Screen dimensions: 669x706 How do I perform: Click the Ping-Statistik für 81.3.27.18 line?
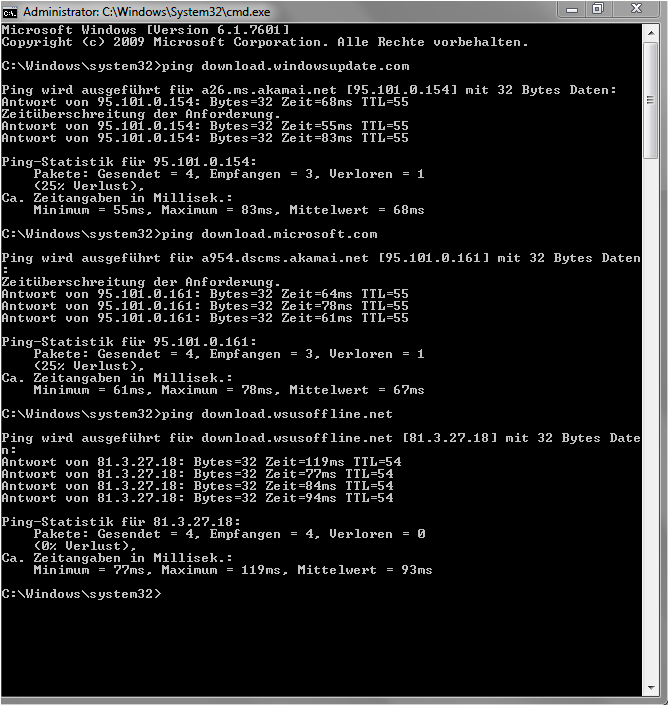tap(121, 522)
